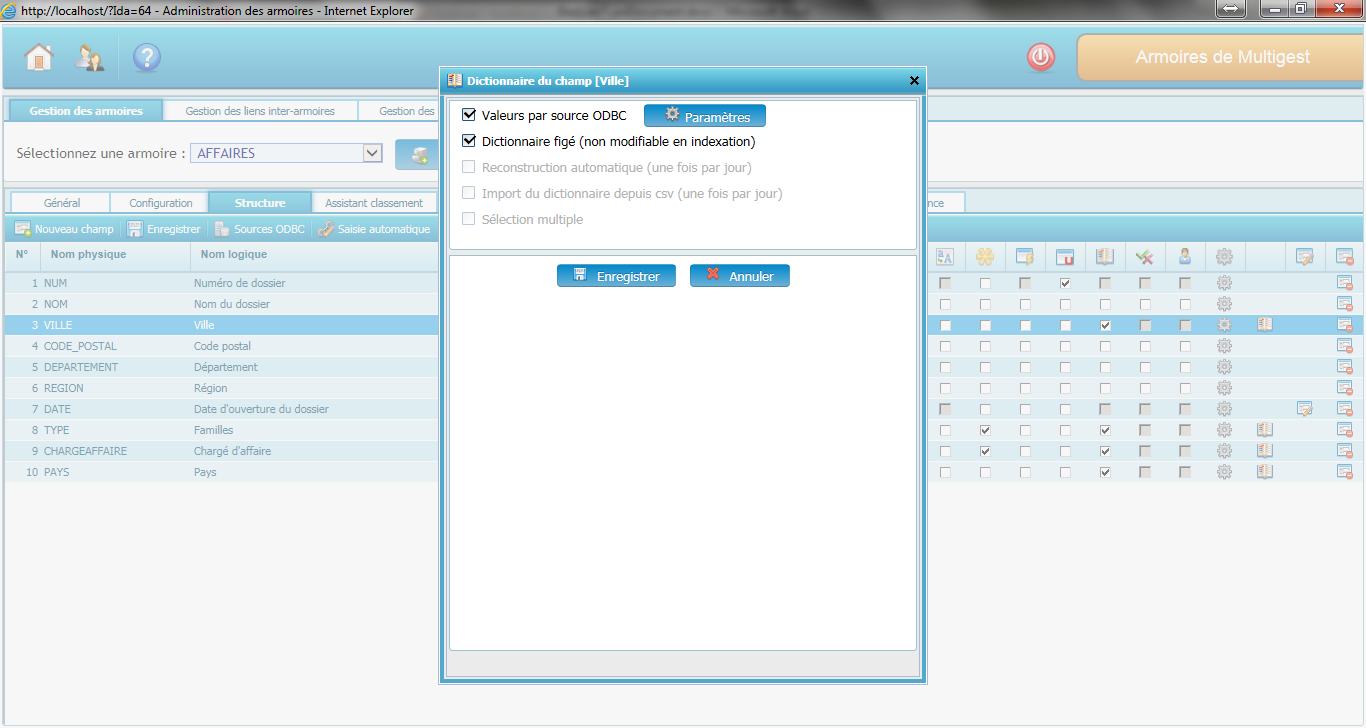Uncheck Valeurs par source ODBC
This screenshot has width=1366, height=728.
[x=469, y=116]
